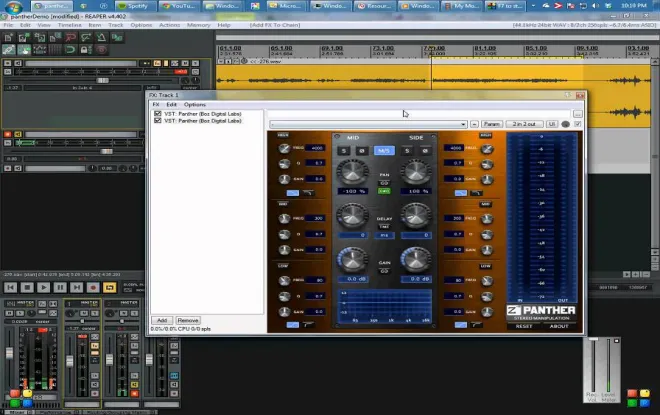Toggle the Mid channel phase invert button
660x415 pixels.
(x=362, y=151)
